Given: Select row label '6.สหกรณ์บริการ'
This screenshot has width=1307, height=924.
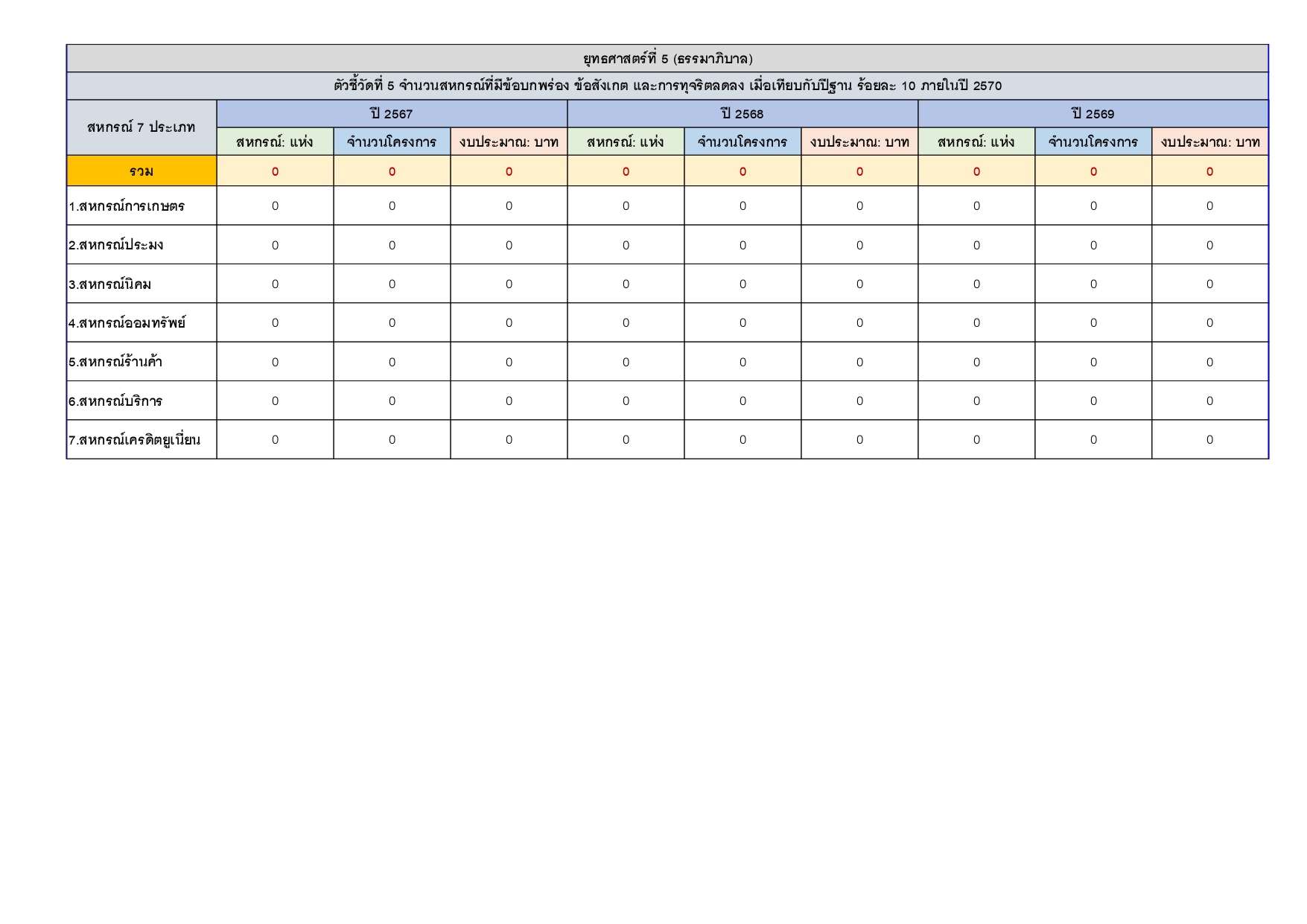Looking at the screenshot, I should click(141, 401).
